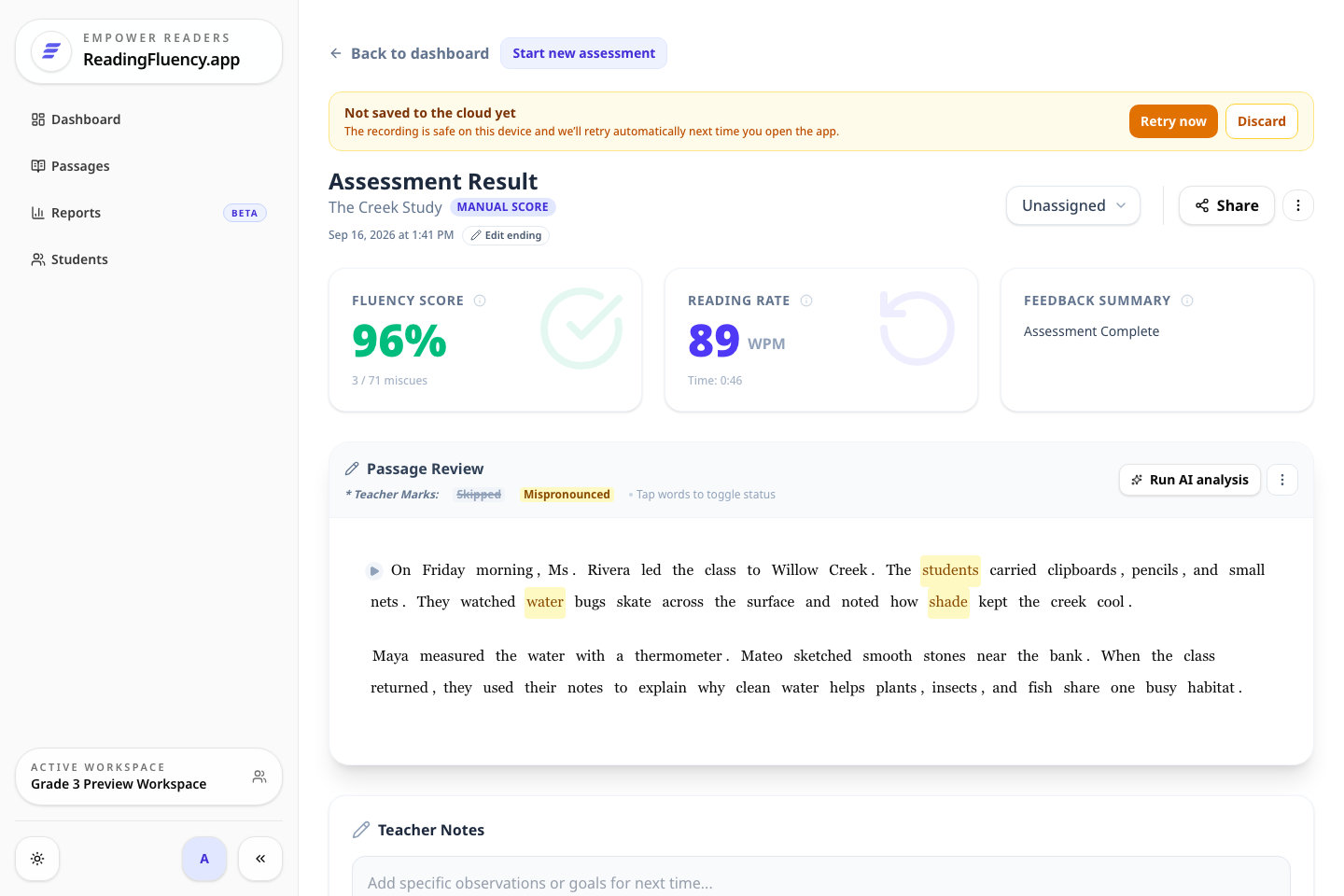Click the chevron on Unassigned dropdown
This screenshot has height=896, width=1344.
pyautogui.click(x=1121, y=205)
